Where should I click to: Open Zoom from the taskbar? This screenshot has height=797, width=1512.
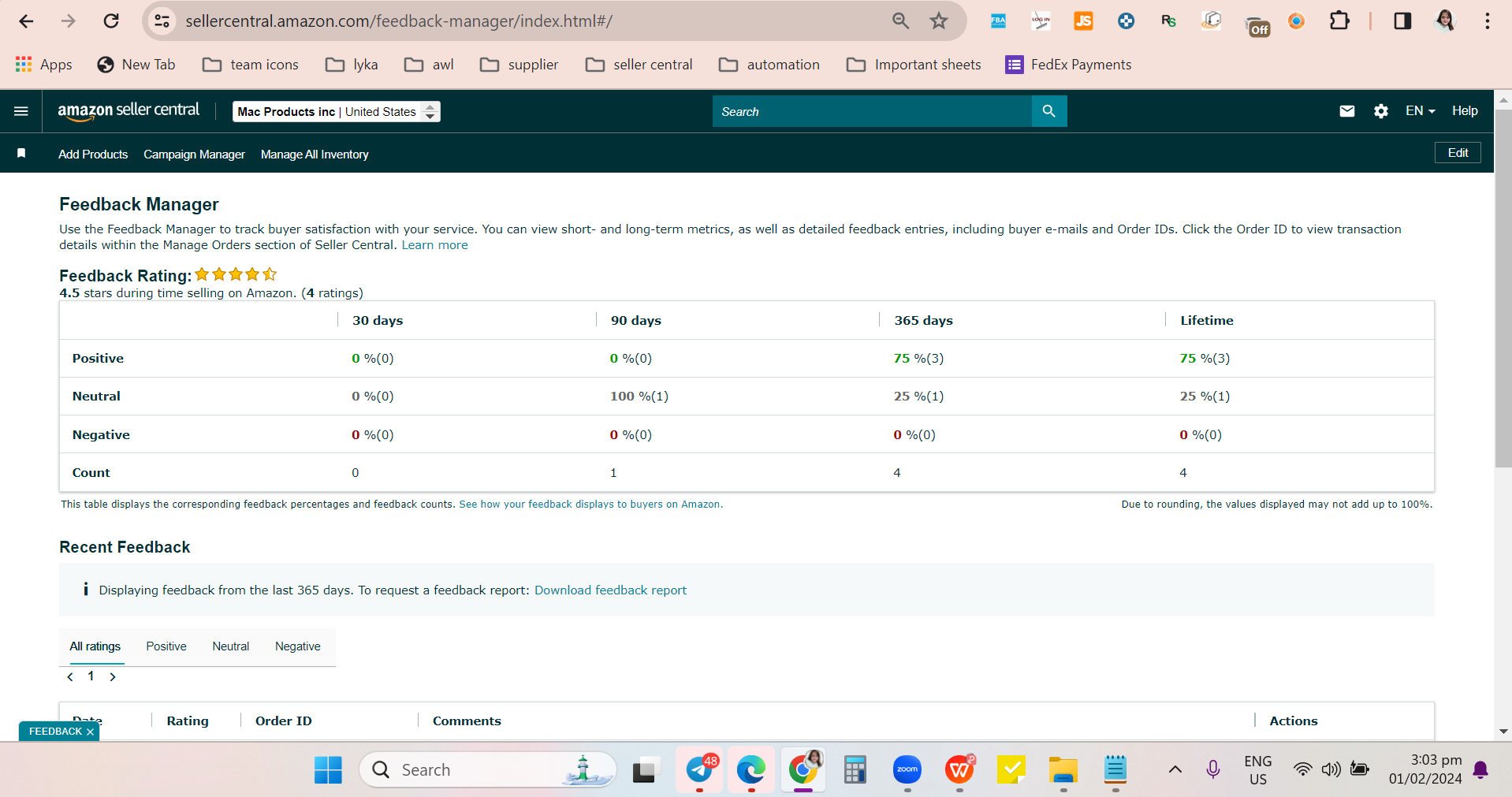(907, 769)
